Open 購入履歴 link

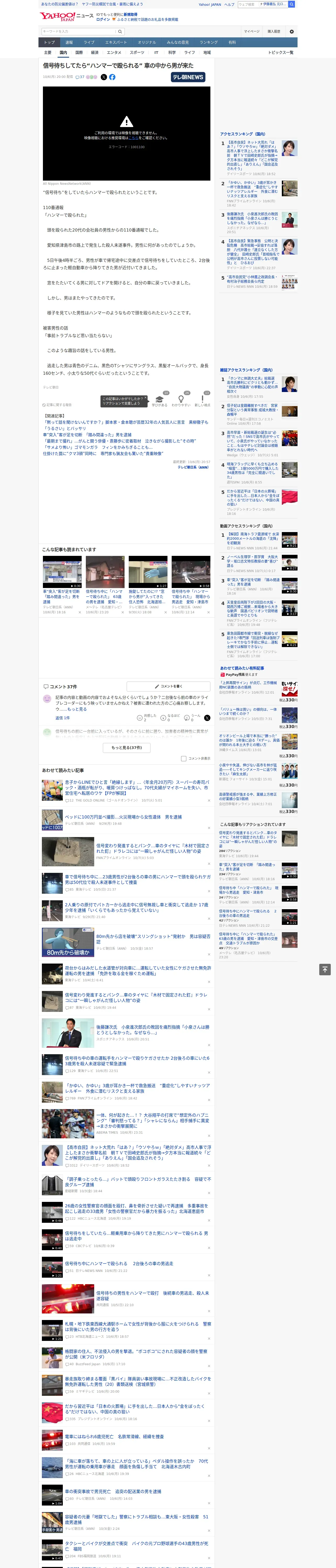pyautogui.click(x=274, y=32)
